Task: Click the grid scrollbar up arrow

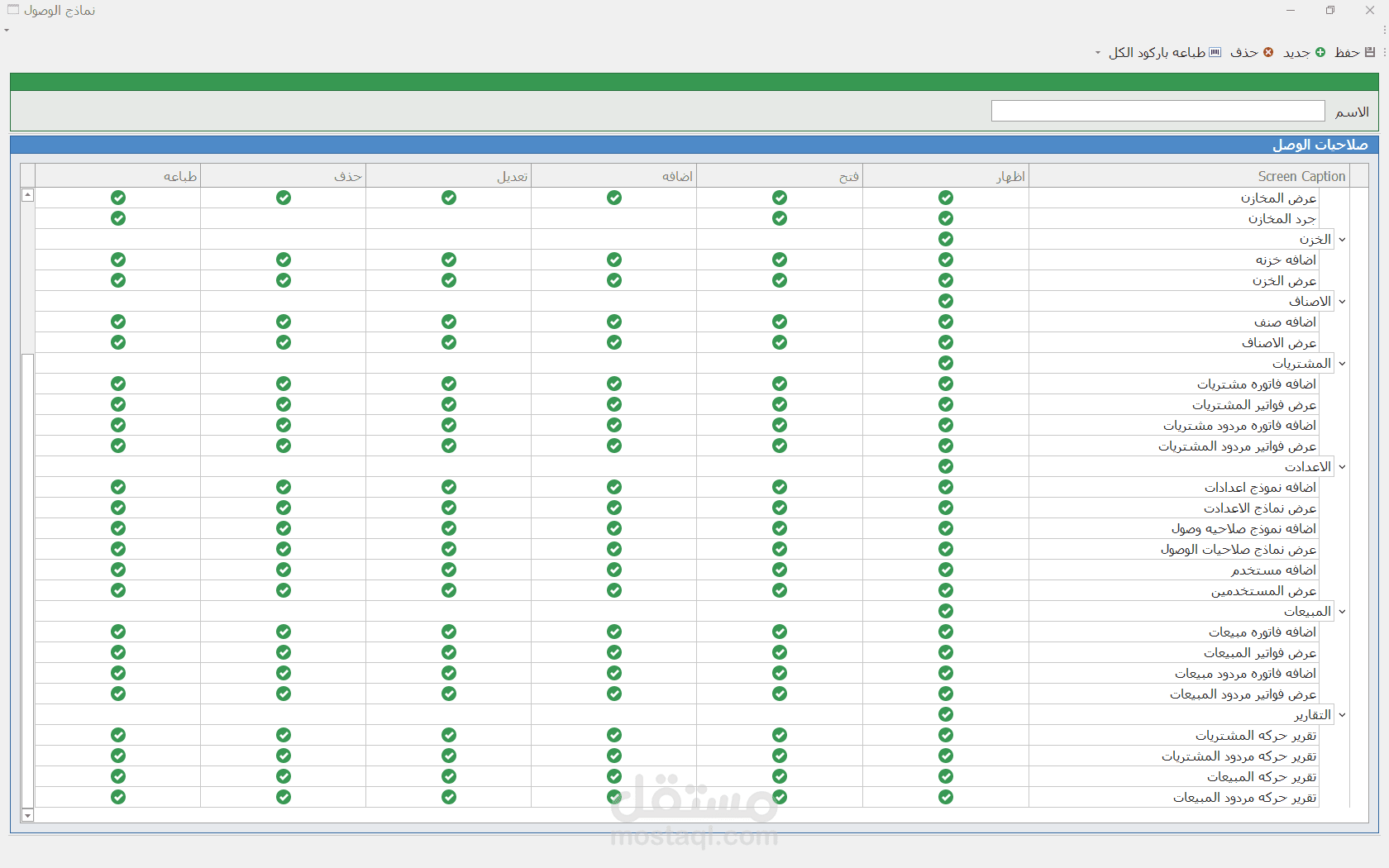Action: [x=27, y=195]
